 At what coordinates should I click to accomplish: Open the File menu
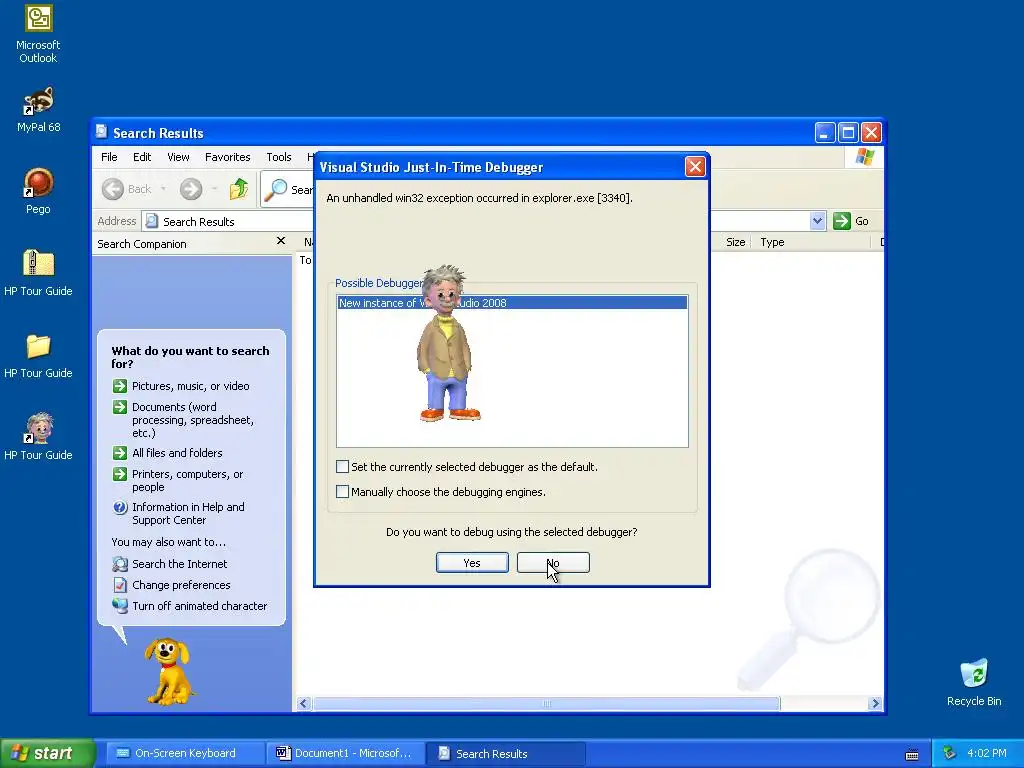click(109, 157)
